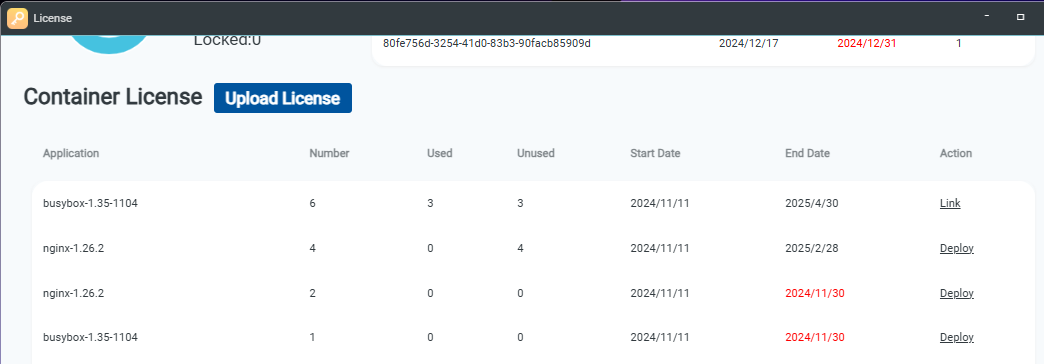
Task: Click the Number column header
Action: (329, 153)
